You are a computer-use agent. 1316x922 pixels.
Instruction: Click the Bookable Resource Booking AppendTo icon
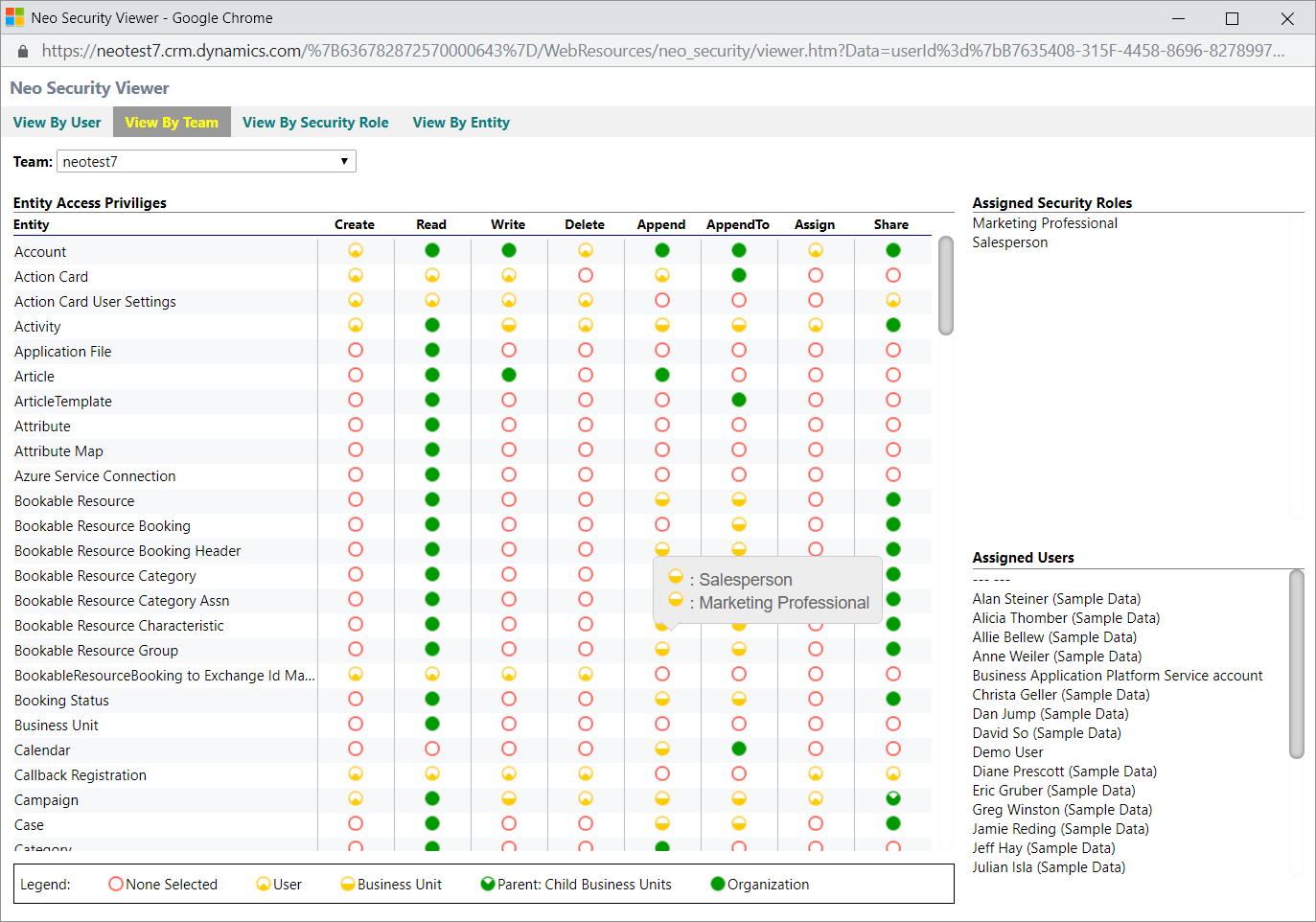coord(739,524)
